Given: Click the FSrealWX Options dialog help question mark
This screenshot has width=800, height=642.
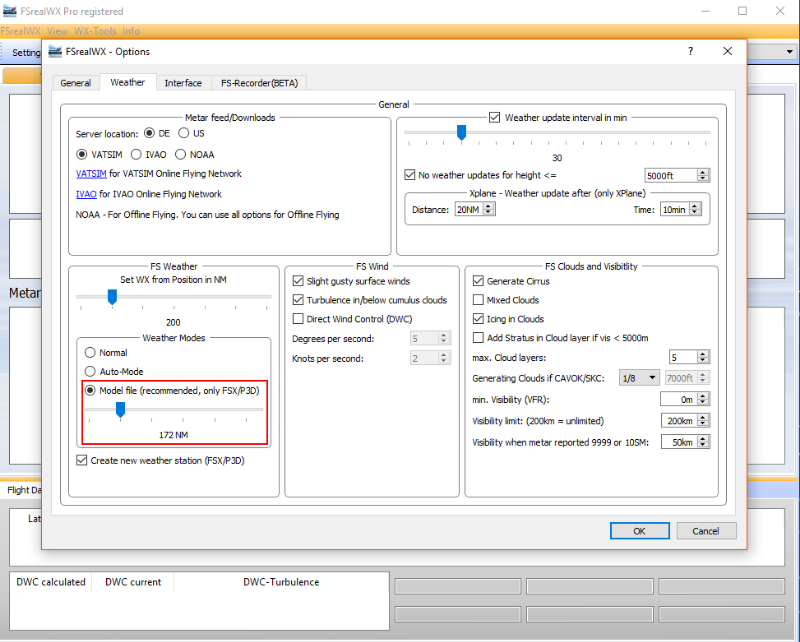Looking at the screenshot, I should coord(690,51).
